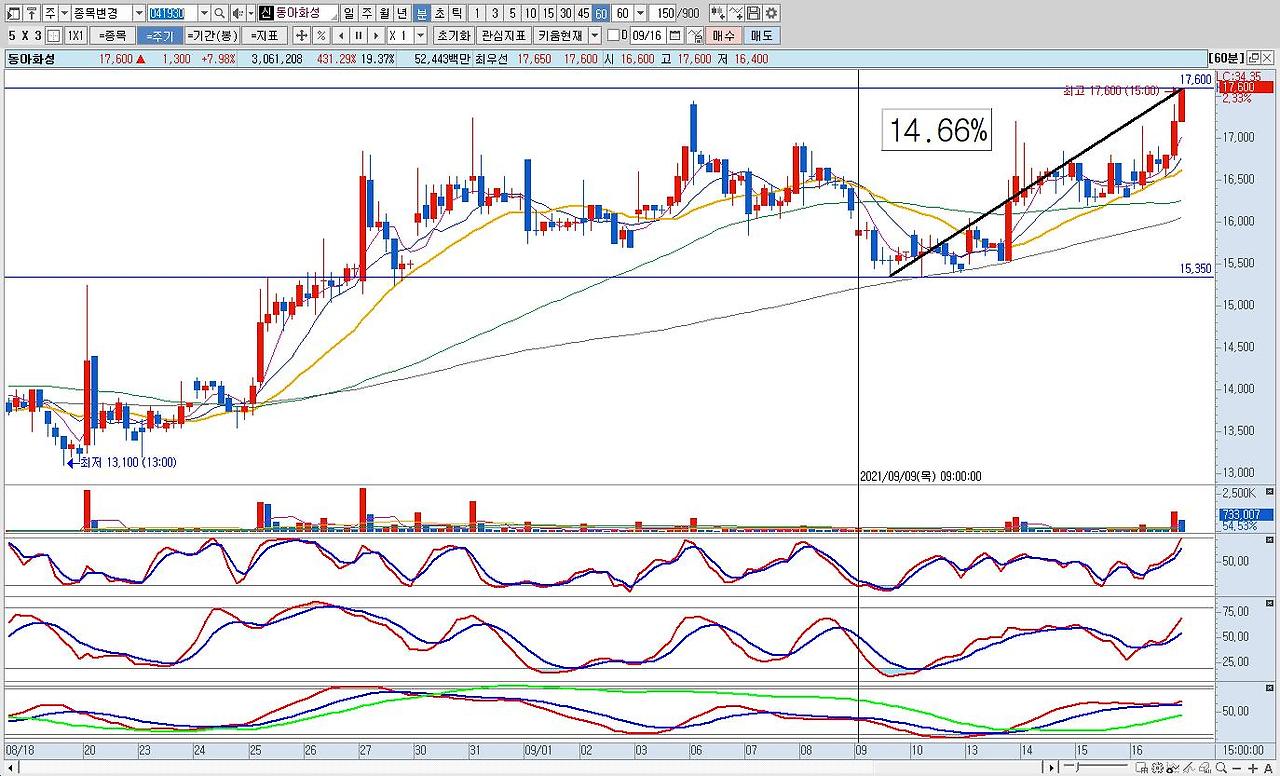Viewport: 1280px width, 776px height.
Task: Click the A auto-fit icon at bottom right
Action: point(1268,768)
